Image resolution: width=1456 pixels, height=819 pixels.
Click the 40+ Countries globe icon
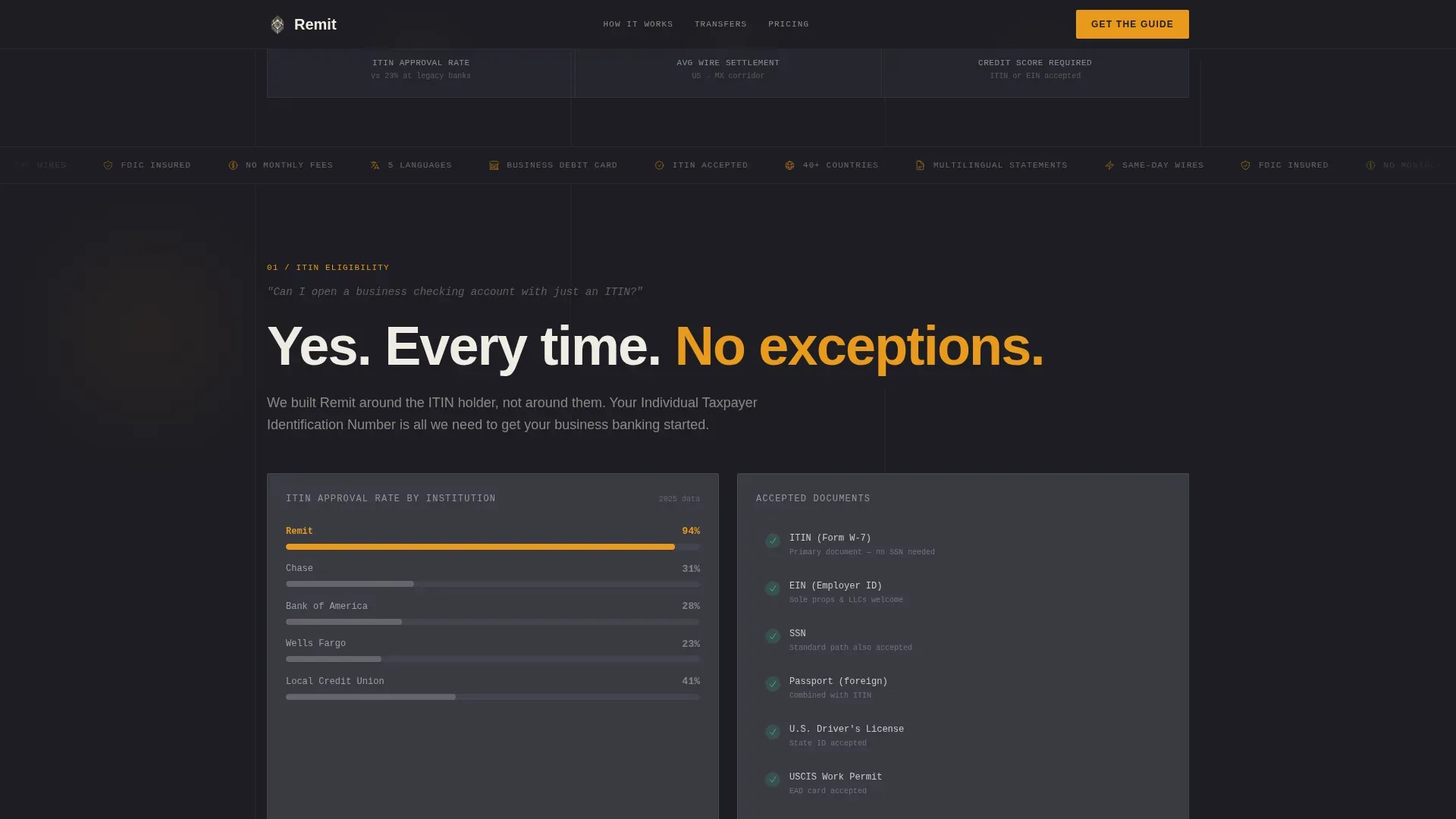(x=790, y=165)
